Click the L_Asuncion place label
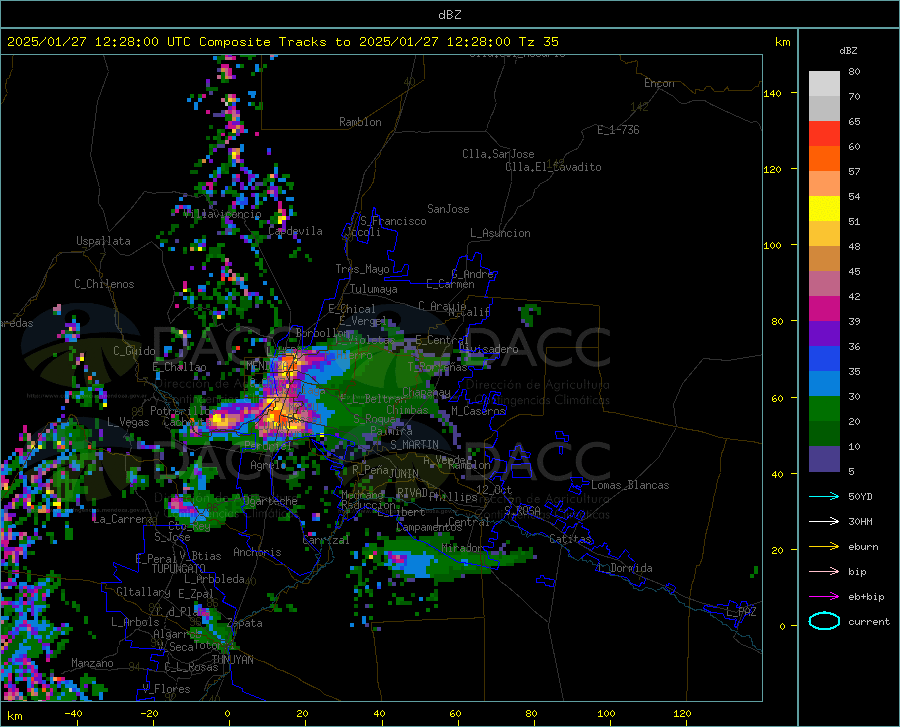 pyautogui.click(x=500, y=233)
